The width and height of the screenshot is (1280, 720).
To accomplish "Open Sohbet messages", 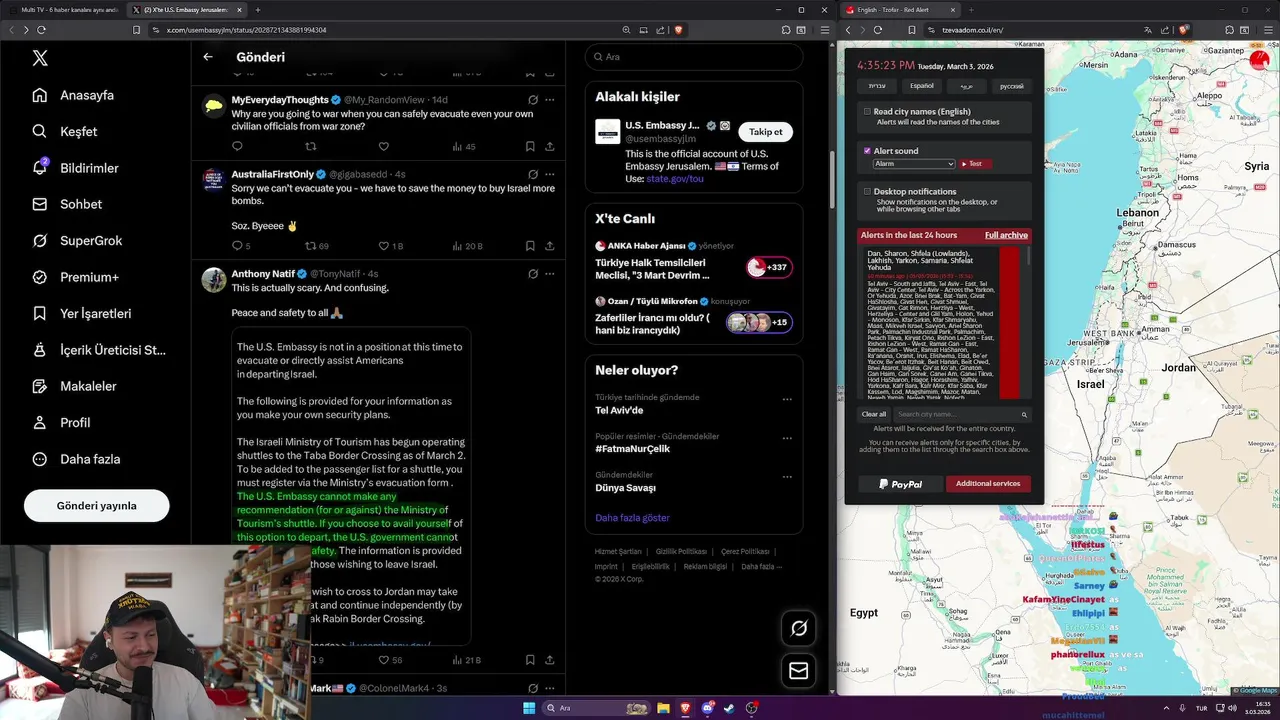I will tap(67, 204).
